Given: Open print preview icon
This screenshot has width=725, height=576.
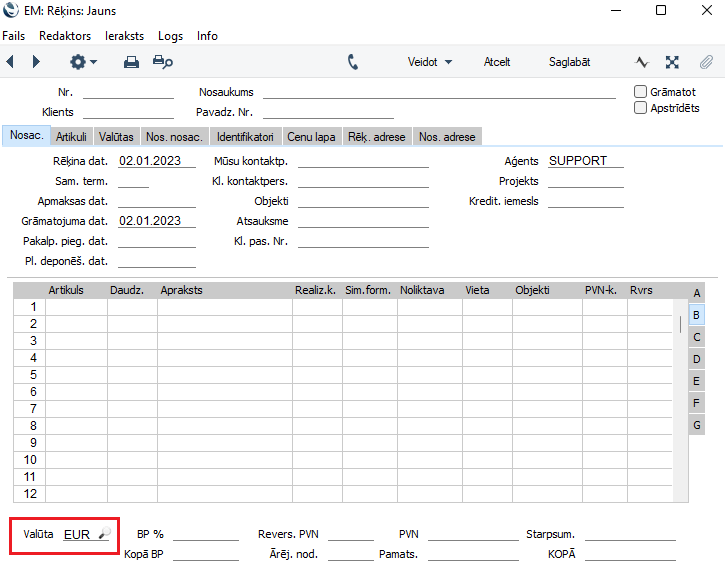Looking at the screenshot, I should pos(162,62).
